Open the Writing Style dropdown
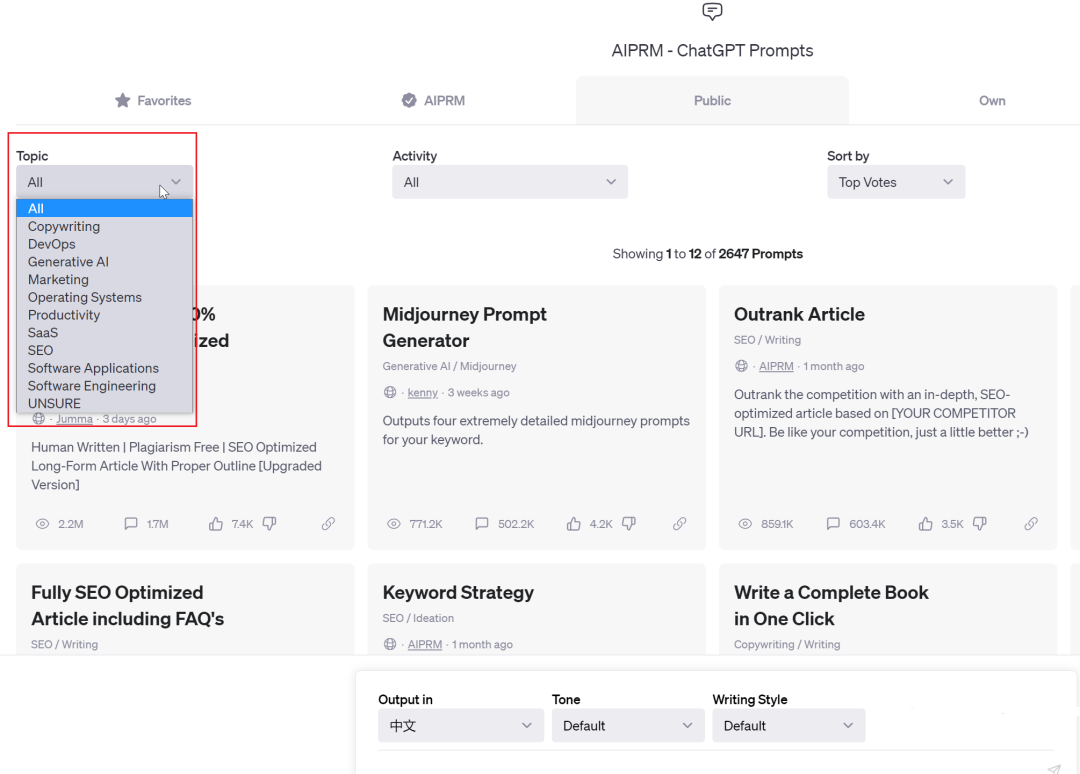The height and width of the screenshot is (774, 1080). click(x=789, y=725)
